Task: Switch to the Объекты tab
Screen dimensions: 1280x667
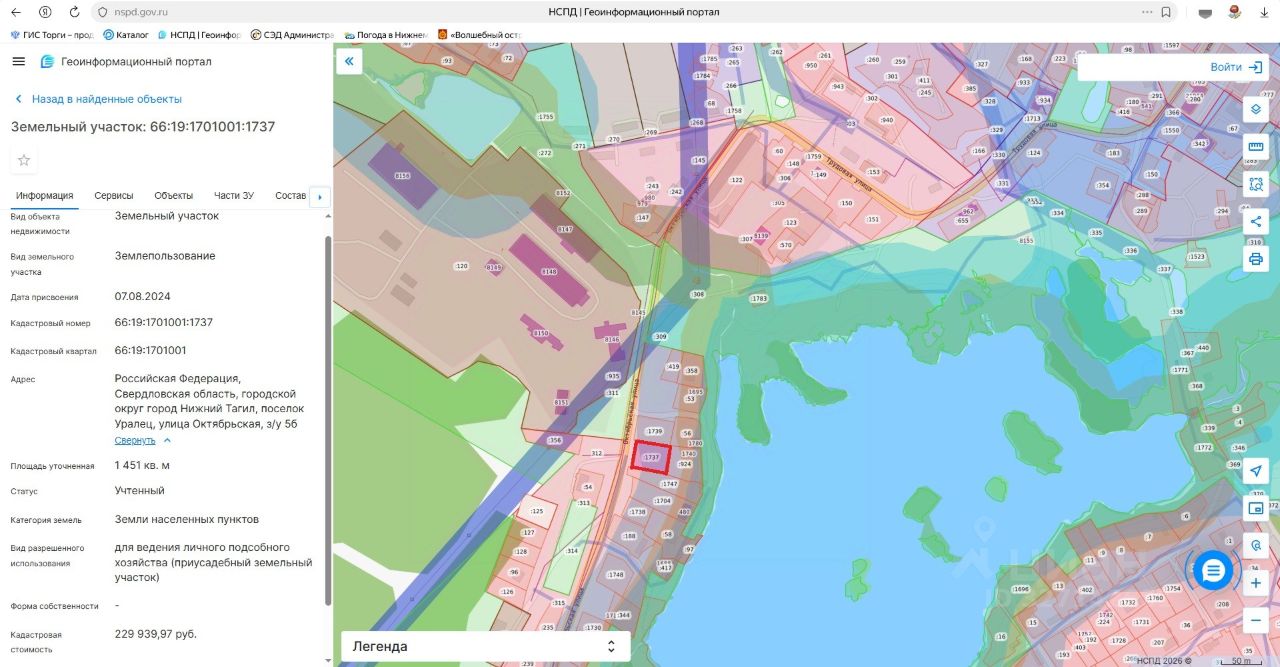Action: pyautogui.click(x=174, y=195)
